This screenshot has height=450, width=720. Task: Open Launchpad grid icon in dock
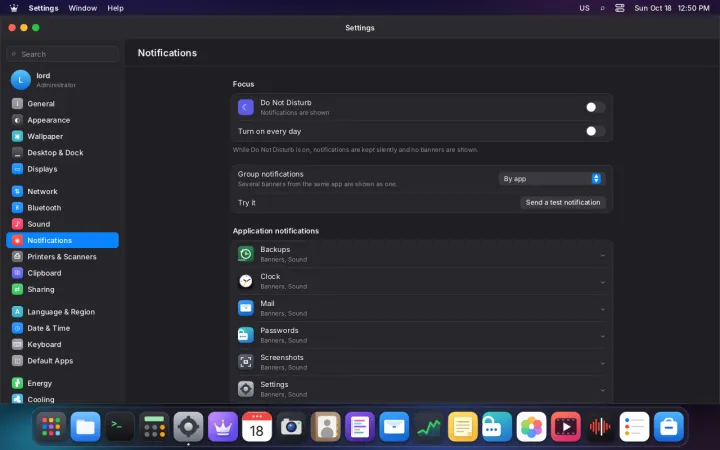pyautogui.click(x=51, y=427)
